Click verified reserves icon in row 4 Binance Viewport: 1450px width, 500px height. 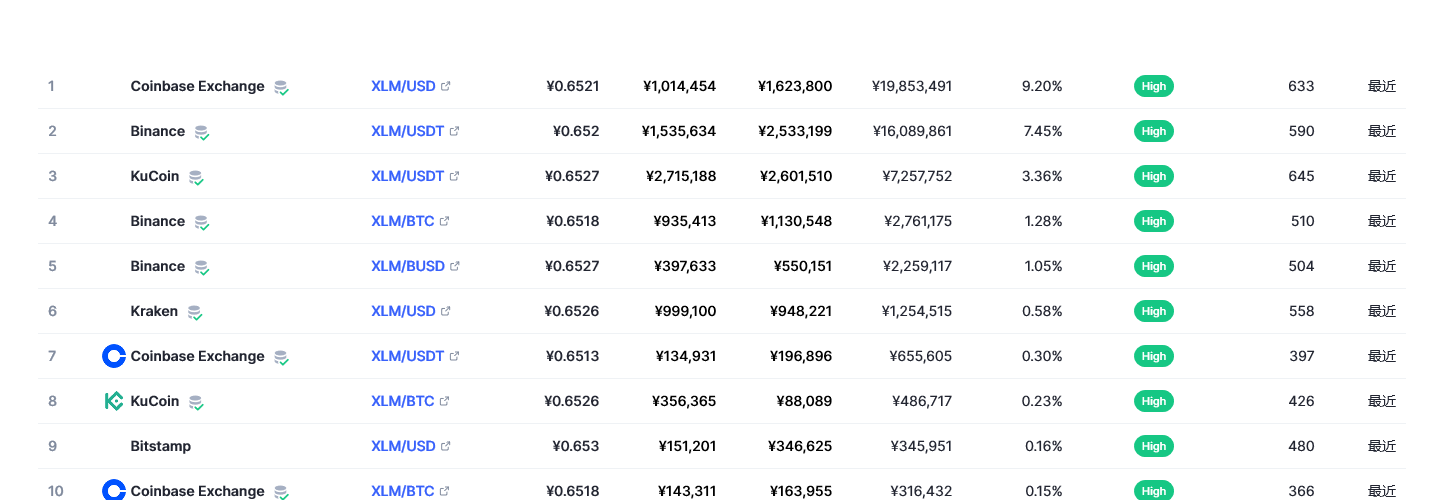point(202,223)
